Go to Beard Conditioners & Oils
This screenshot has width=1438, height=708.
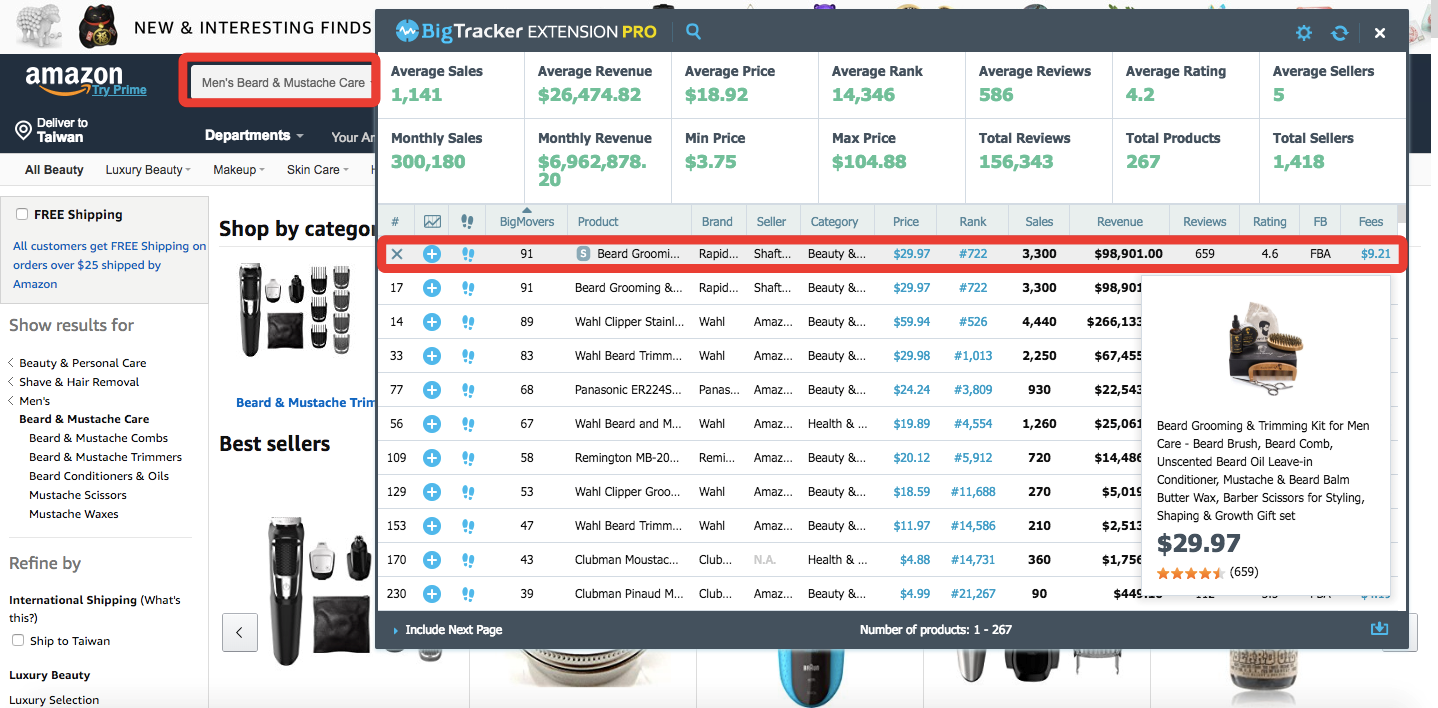pyautogui.click(x=99, y=476)
